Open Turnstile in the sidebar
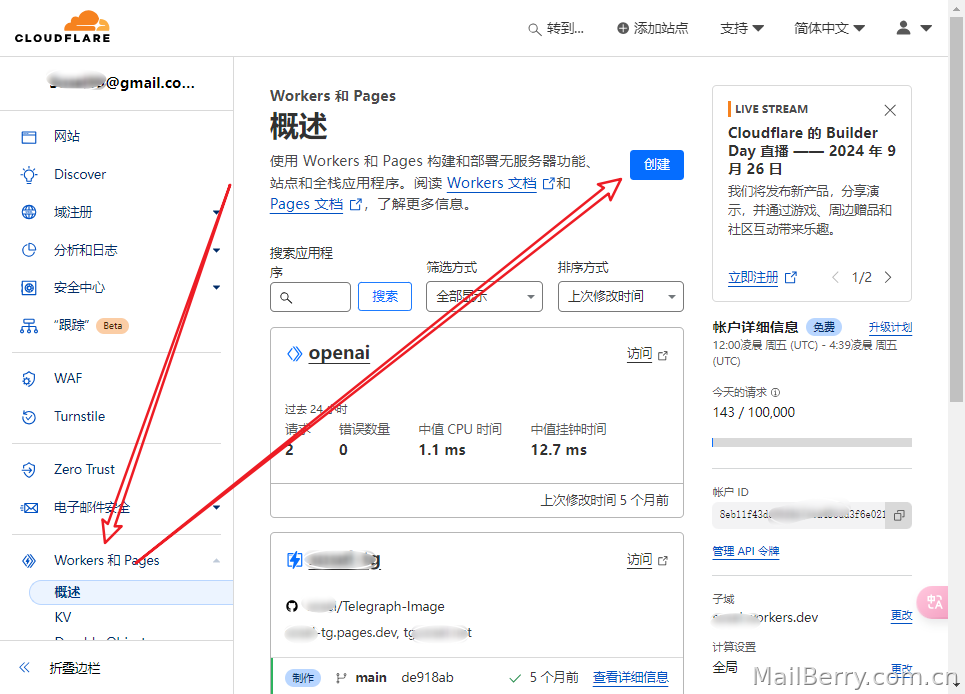965x694 pixels. [x=79, y=417]
